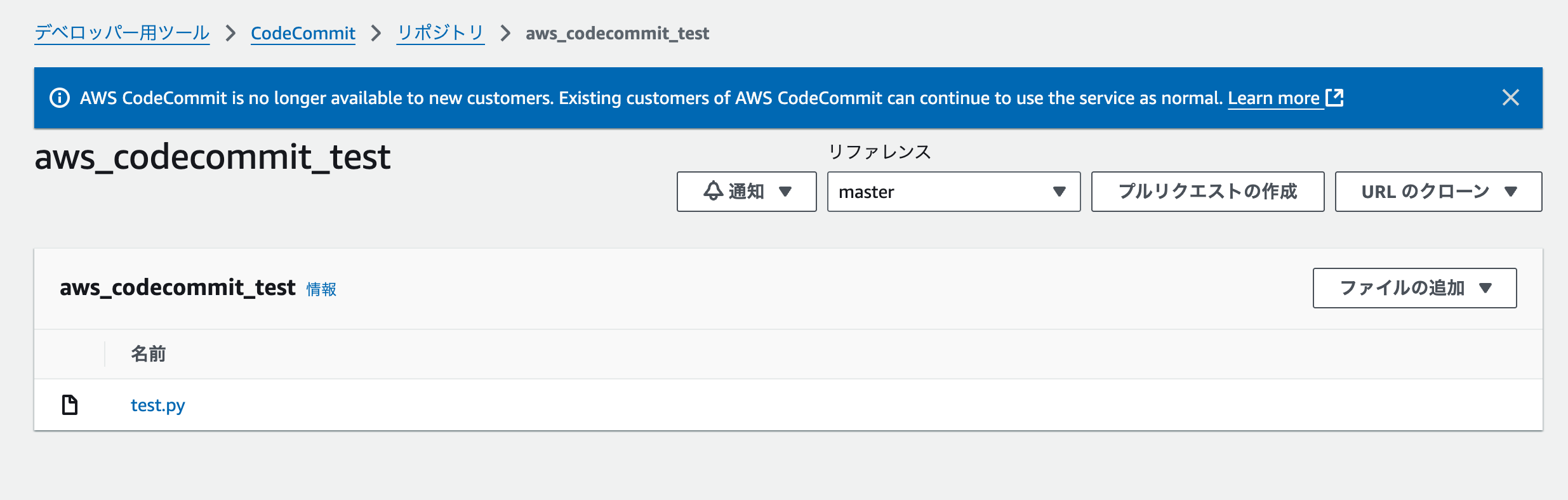Click the chevron before aws_codecommit_test breadcrumb

pyautogui.click(x=505, y=33)
